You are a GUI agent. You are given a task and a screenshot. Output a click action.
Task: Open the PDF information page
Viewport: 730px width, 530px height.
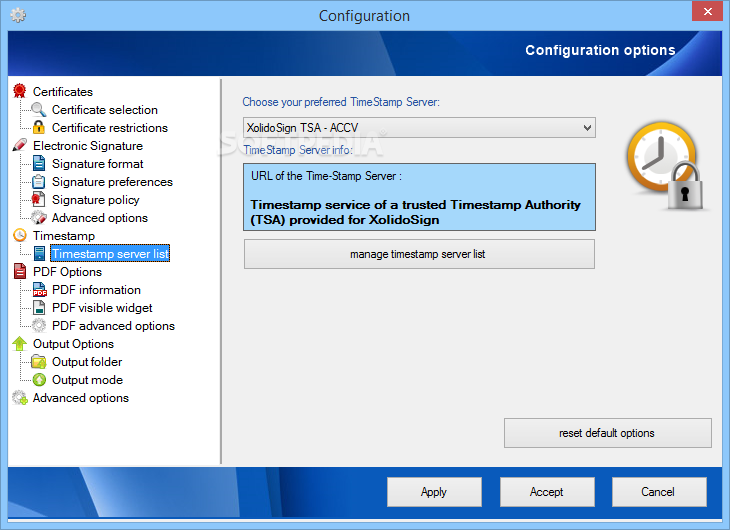96,290
